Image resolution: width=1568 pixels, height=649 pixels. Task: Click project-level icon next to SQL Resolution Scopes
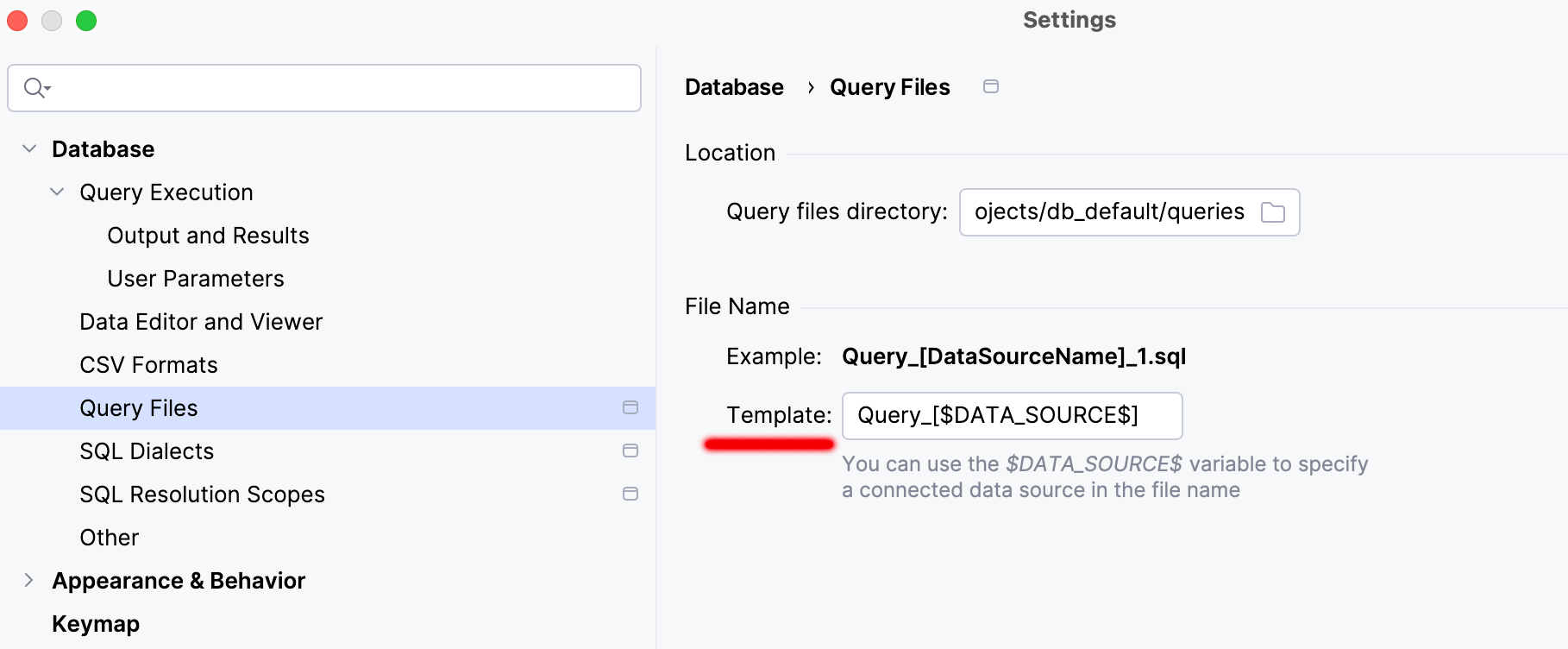630,494
